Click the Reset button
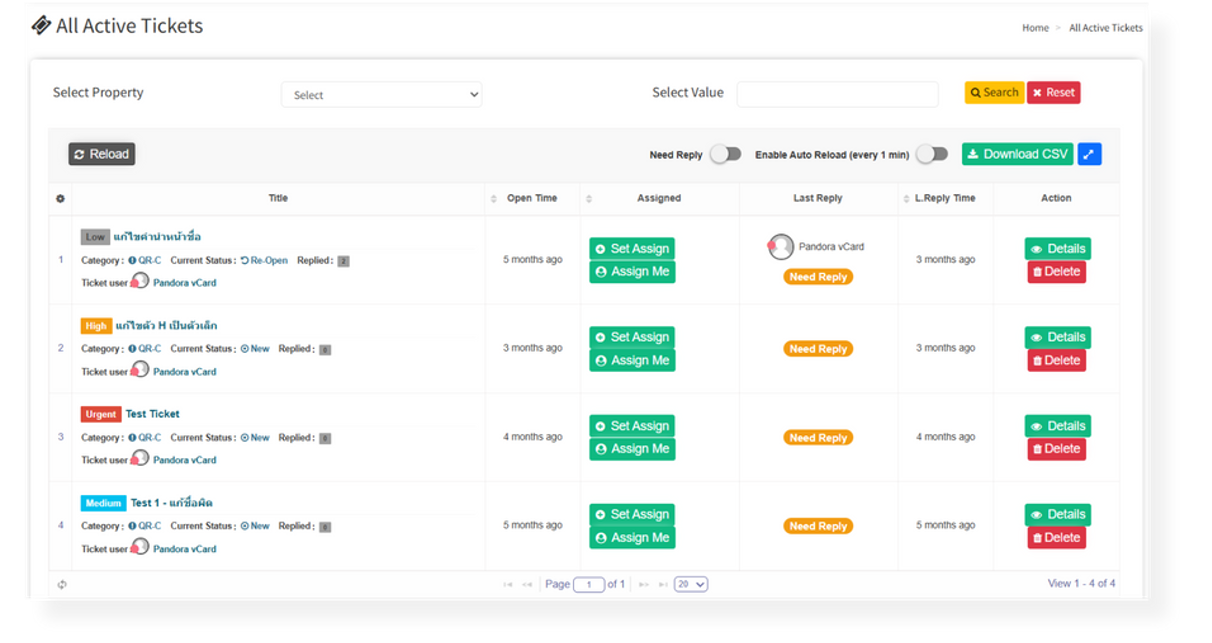This screenshot has width=1212, height=643. point(1054,92)
